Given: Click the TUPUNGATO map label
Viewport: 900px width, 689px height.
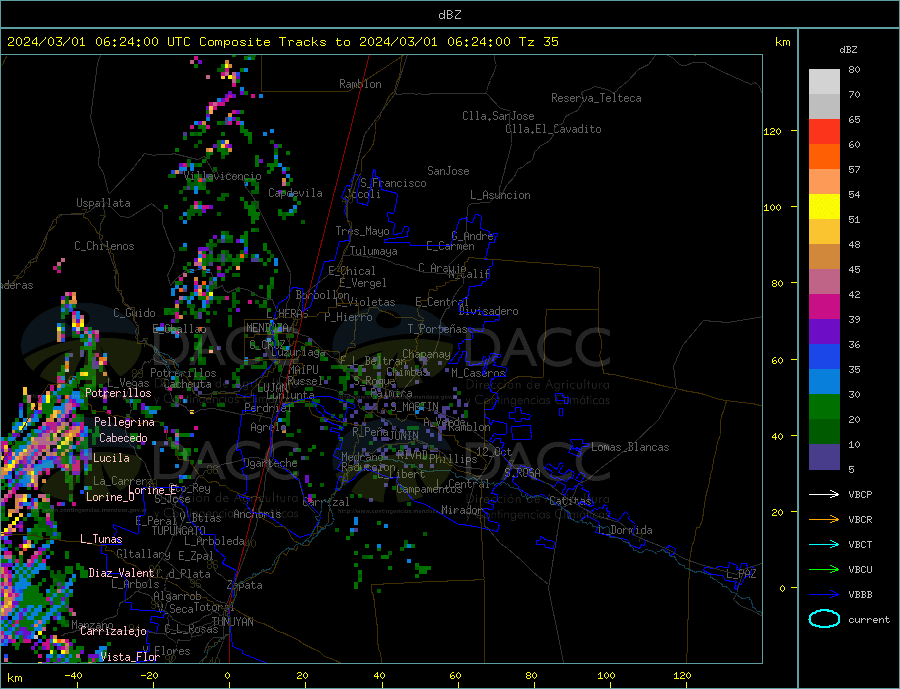Looking at the screenshot, I should (179, 531).
